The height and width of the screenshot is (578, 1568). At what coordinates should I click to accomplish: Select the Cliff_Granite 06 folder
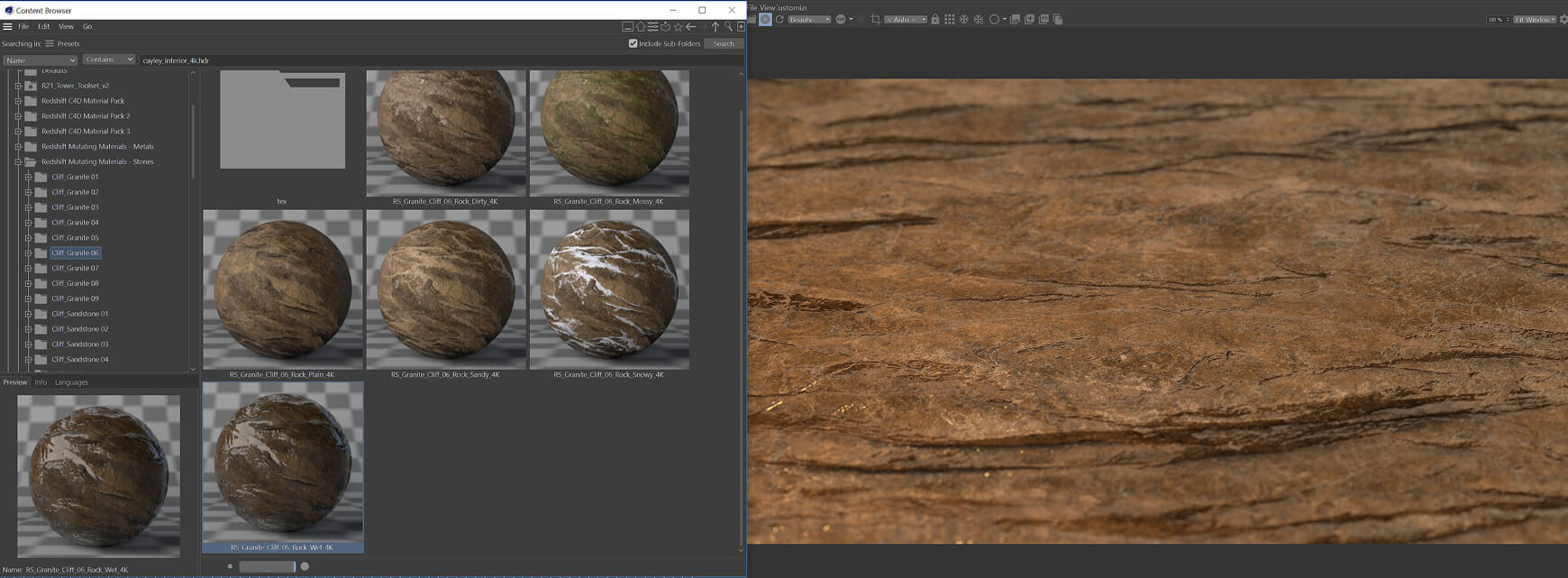click(x=75, y=252)
